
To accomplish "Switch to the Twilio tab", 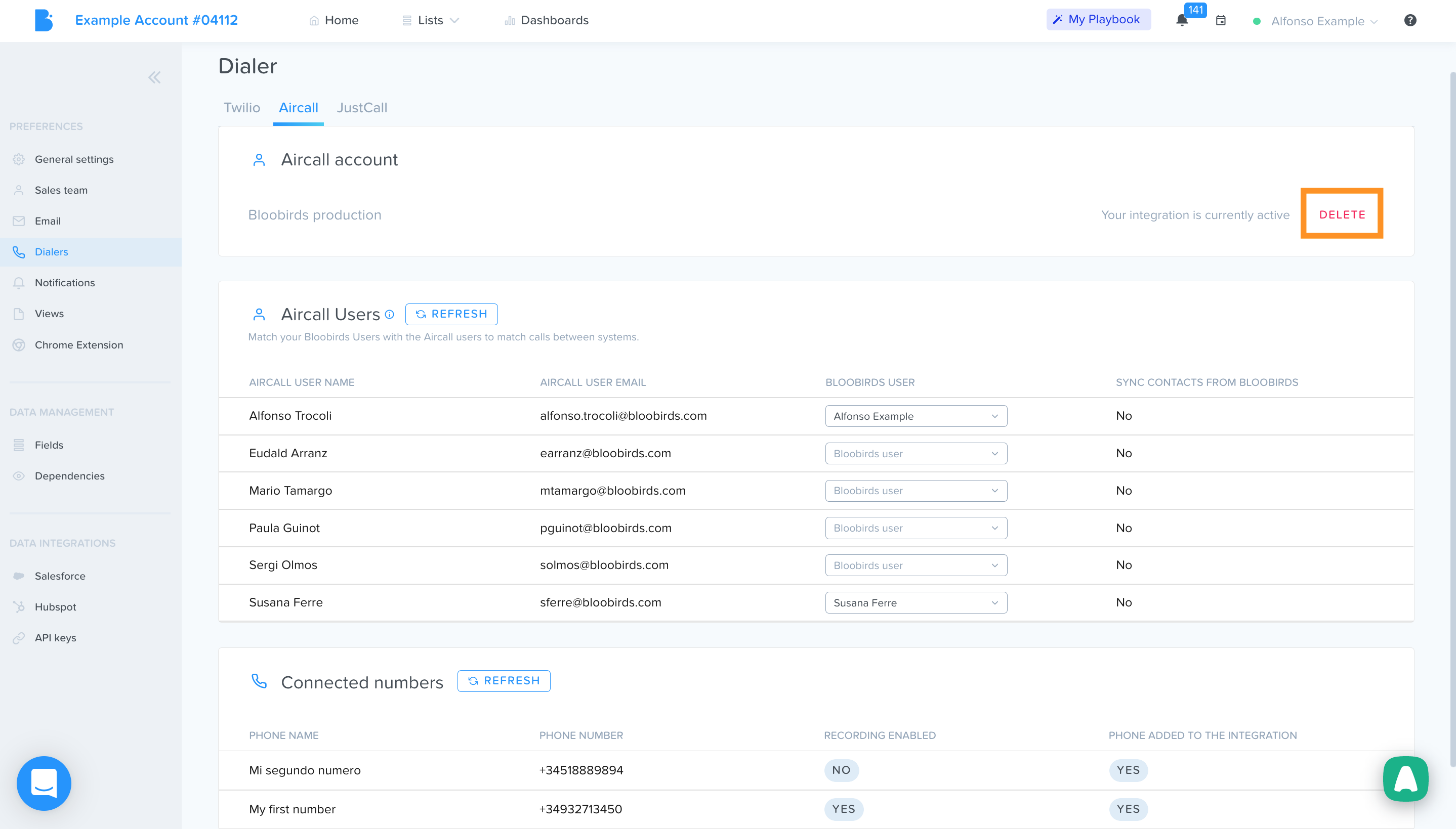I will click(x=241, y=108).
